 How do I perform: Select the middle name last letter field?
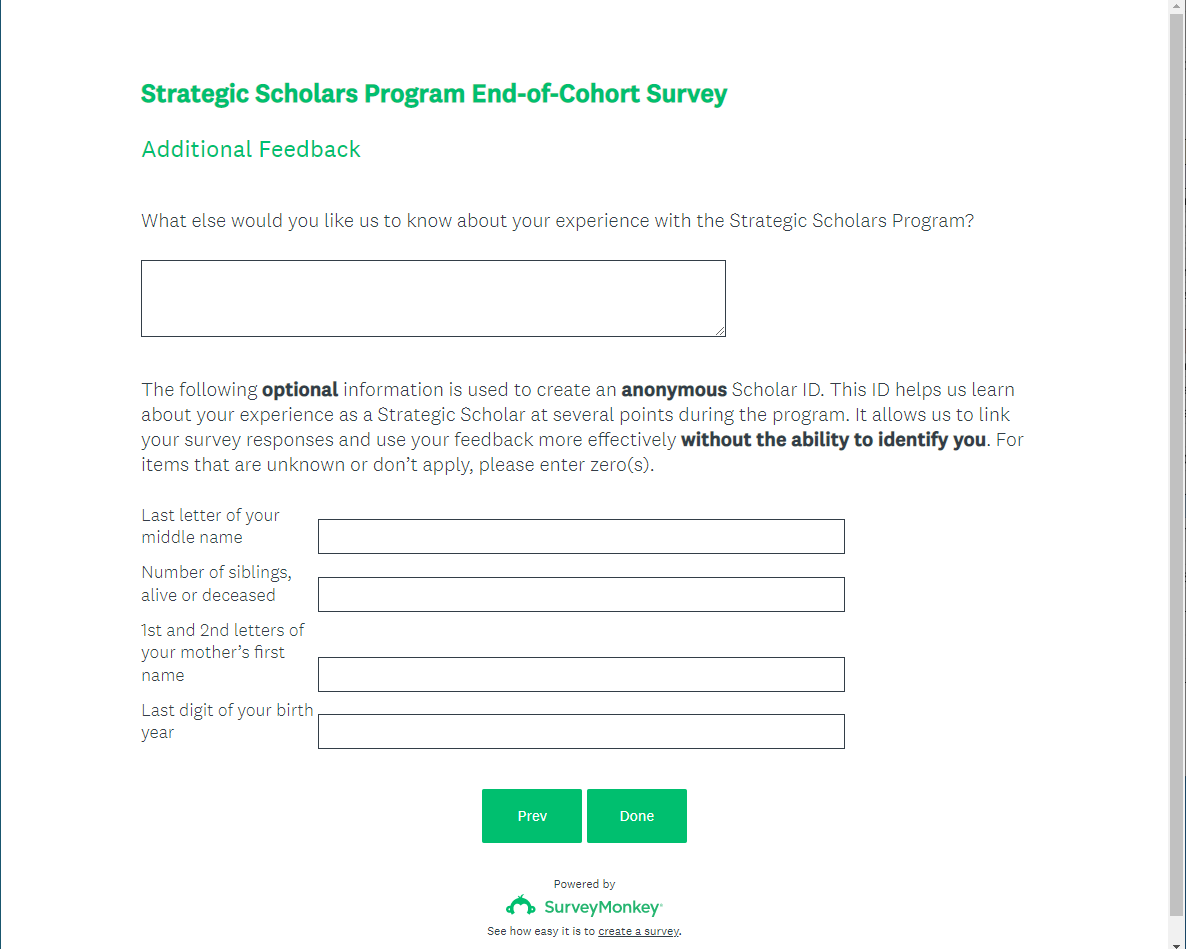[581, 536]
